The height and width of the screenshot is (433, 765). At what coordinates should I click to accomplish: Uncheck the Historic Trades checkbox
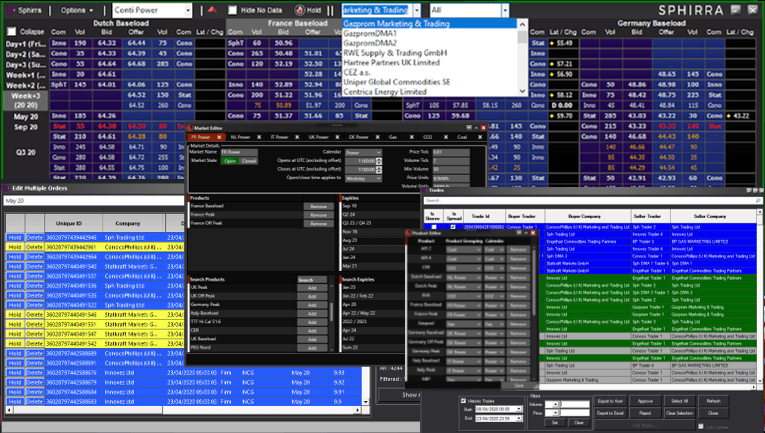(x=463, y=400)
